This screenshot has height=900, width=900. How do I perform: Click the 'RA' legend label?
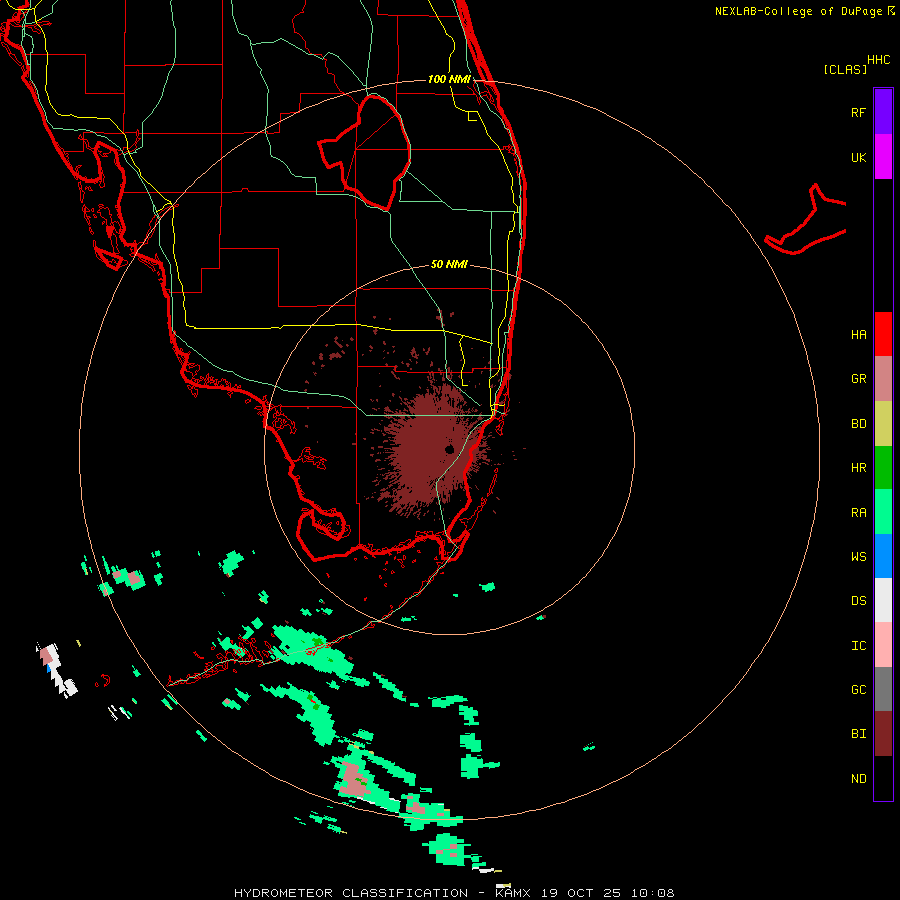click(x=858, y=513)
